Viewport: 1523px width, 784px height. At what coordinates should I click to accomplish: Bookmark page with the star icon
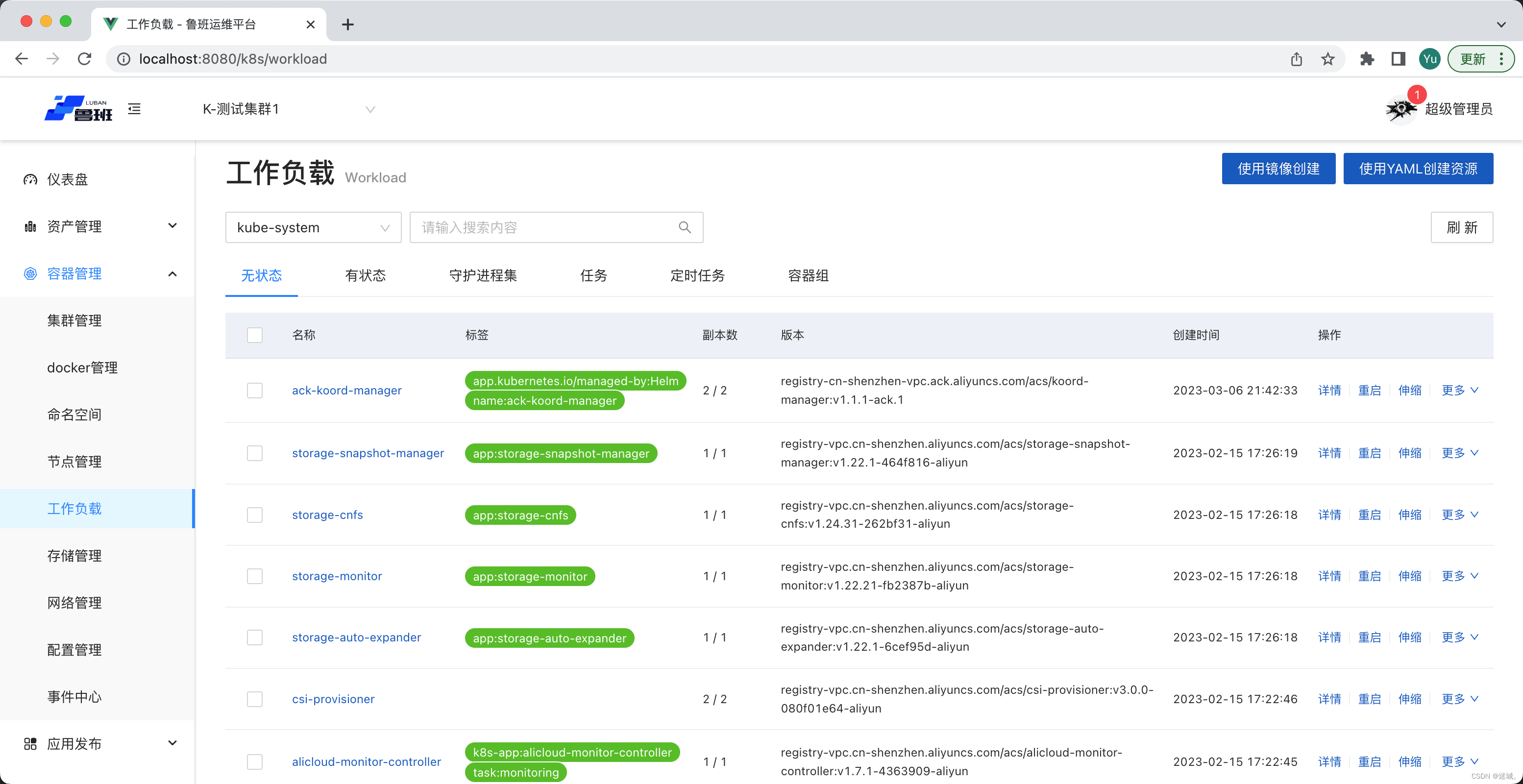(x=1328, y=58)
